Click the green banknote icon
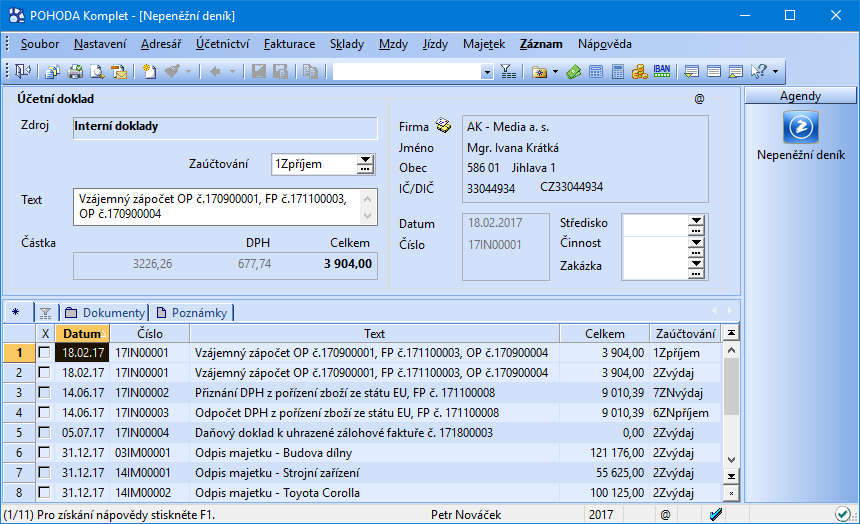 574,72
